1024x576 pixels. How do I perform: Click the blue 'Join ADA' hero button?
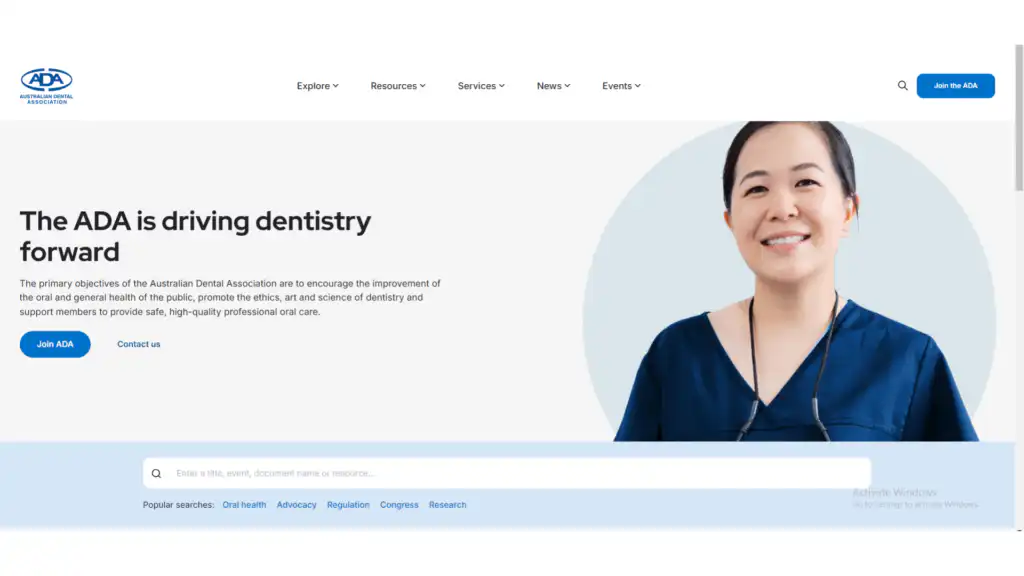(55, 344)
